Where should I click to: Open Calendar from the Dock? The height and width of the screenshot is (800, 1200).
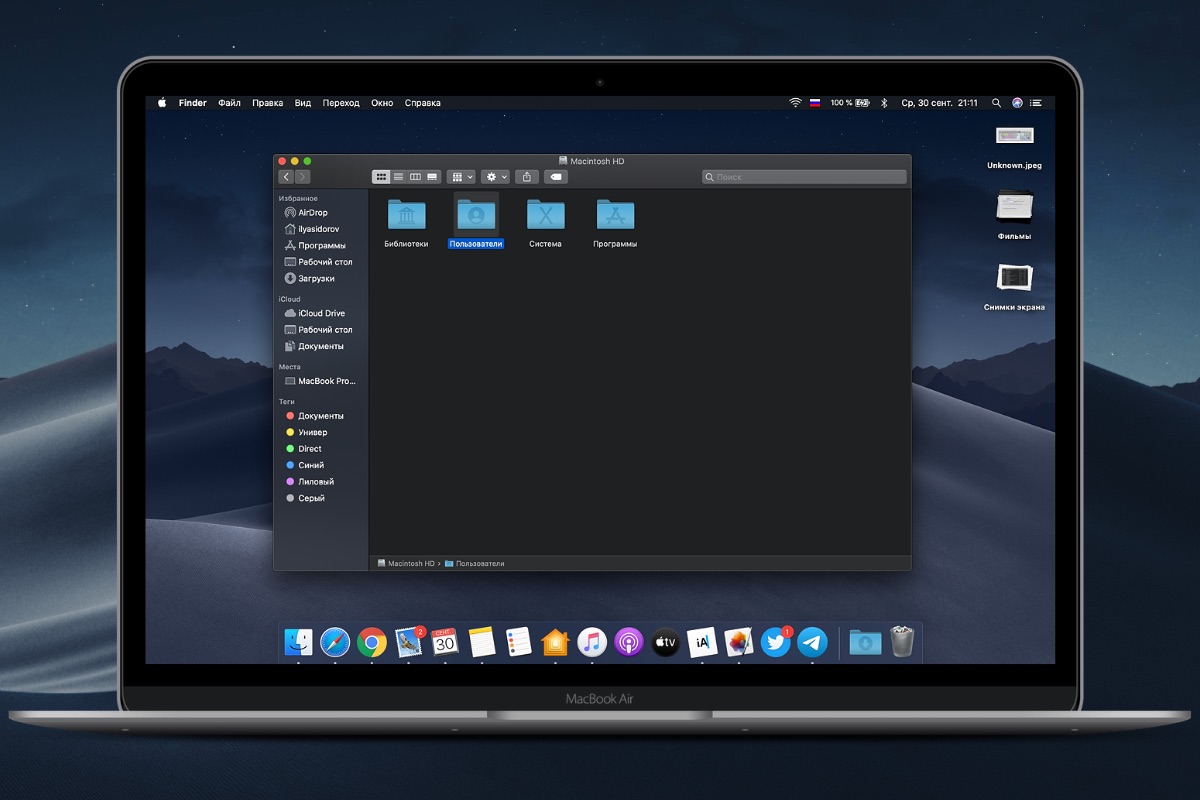pyautogui.click(x=445, y=642)
